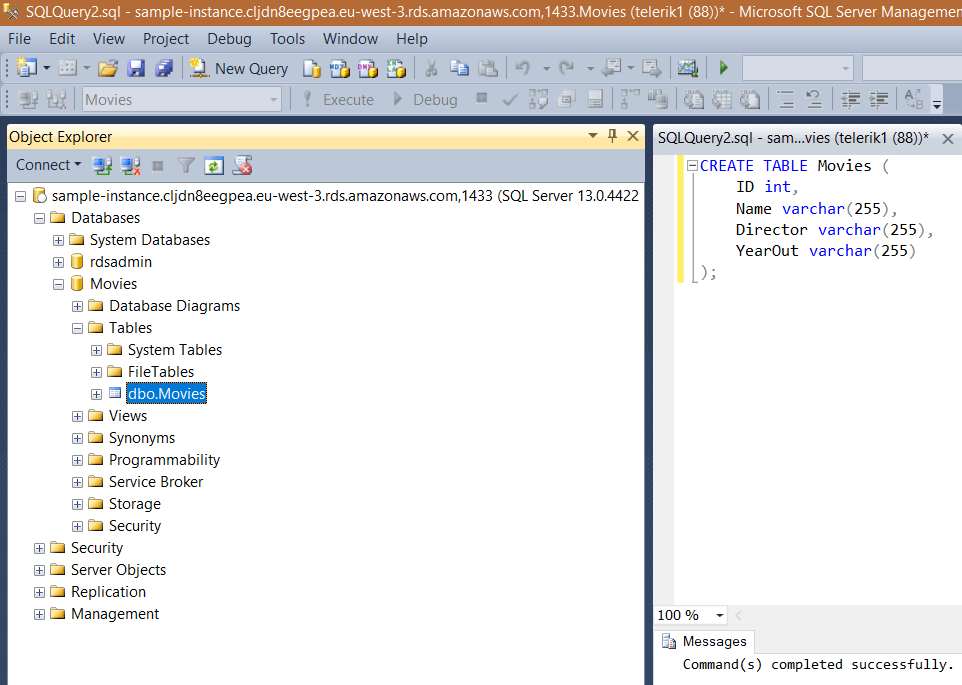The width and height of the screenshot is (962, 685).
Task: Click the New Query button
Action: coord(239,68)
